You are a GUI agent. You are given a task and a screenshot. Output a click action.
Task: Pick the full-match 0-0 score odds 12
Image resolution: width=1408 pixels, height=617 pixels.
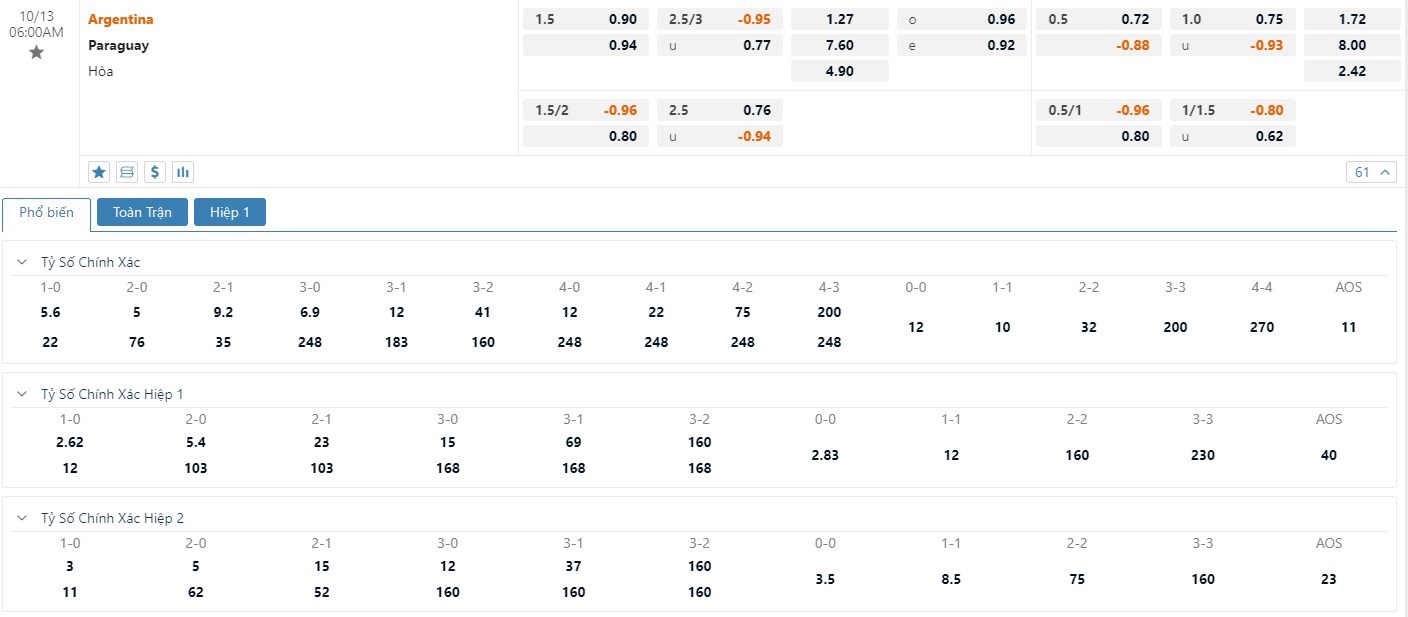pos(916,327)
